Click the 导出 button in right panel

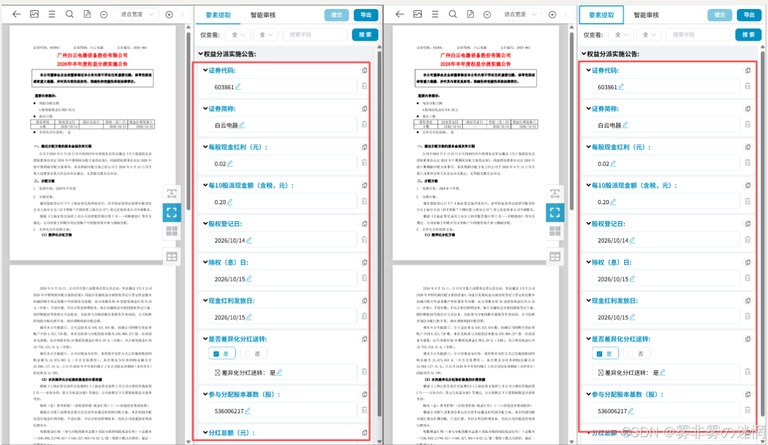pyautogui.click(x=749, y=15)
